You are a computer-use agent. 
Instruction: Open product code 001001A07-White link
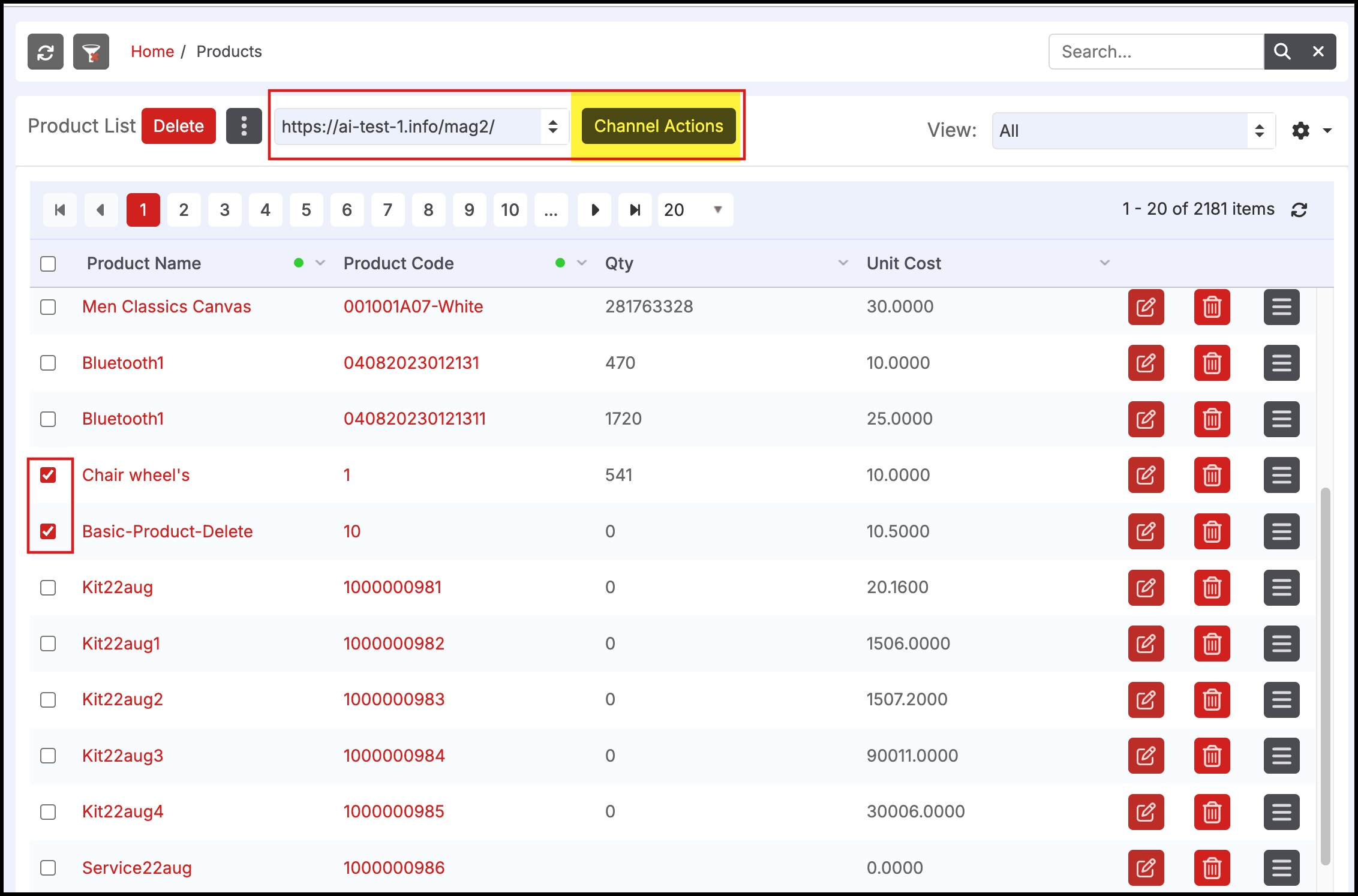(413, 307)
